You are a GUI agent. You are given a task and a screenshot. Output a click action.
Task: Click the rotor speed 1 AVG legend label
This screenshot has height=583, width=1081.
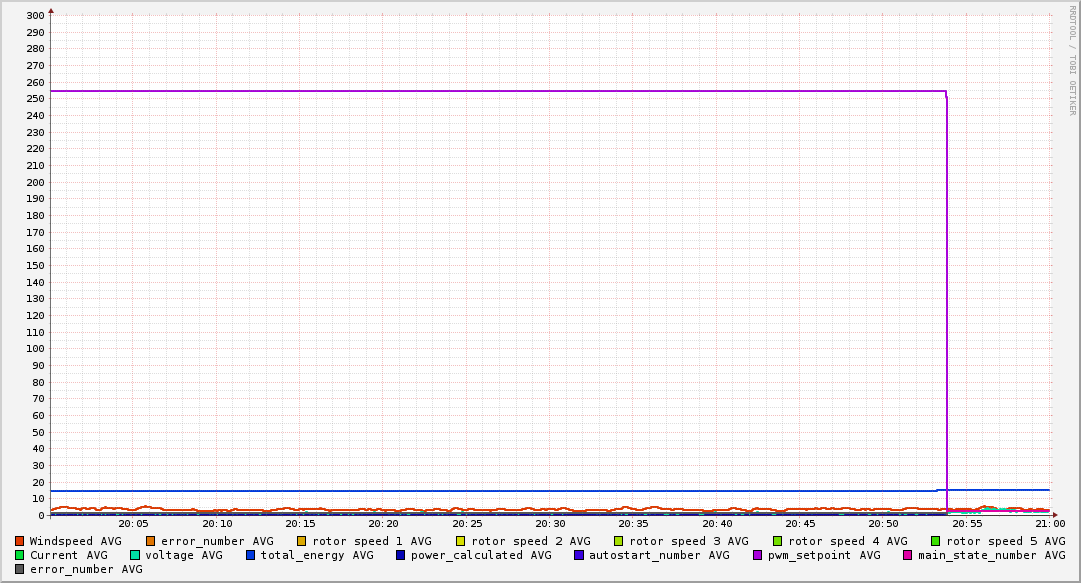coord(372,542)
